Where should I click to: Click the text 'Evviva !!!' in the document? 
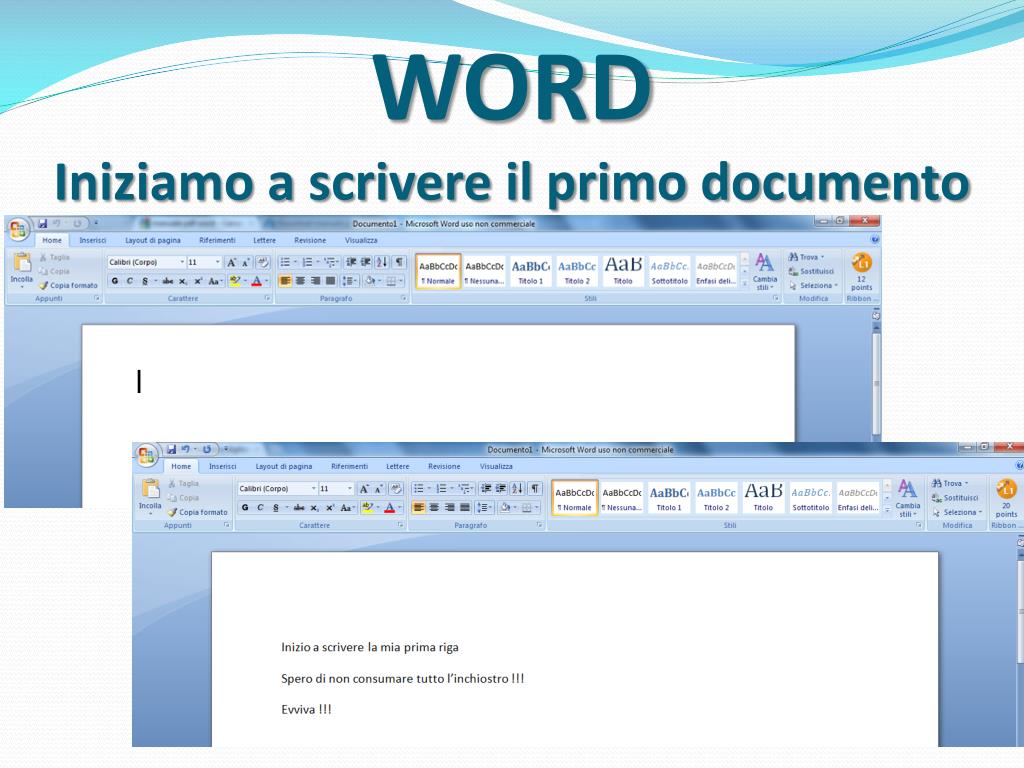click(x=306, y=709)
